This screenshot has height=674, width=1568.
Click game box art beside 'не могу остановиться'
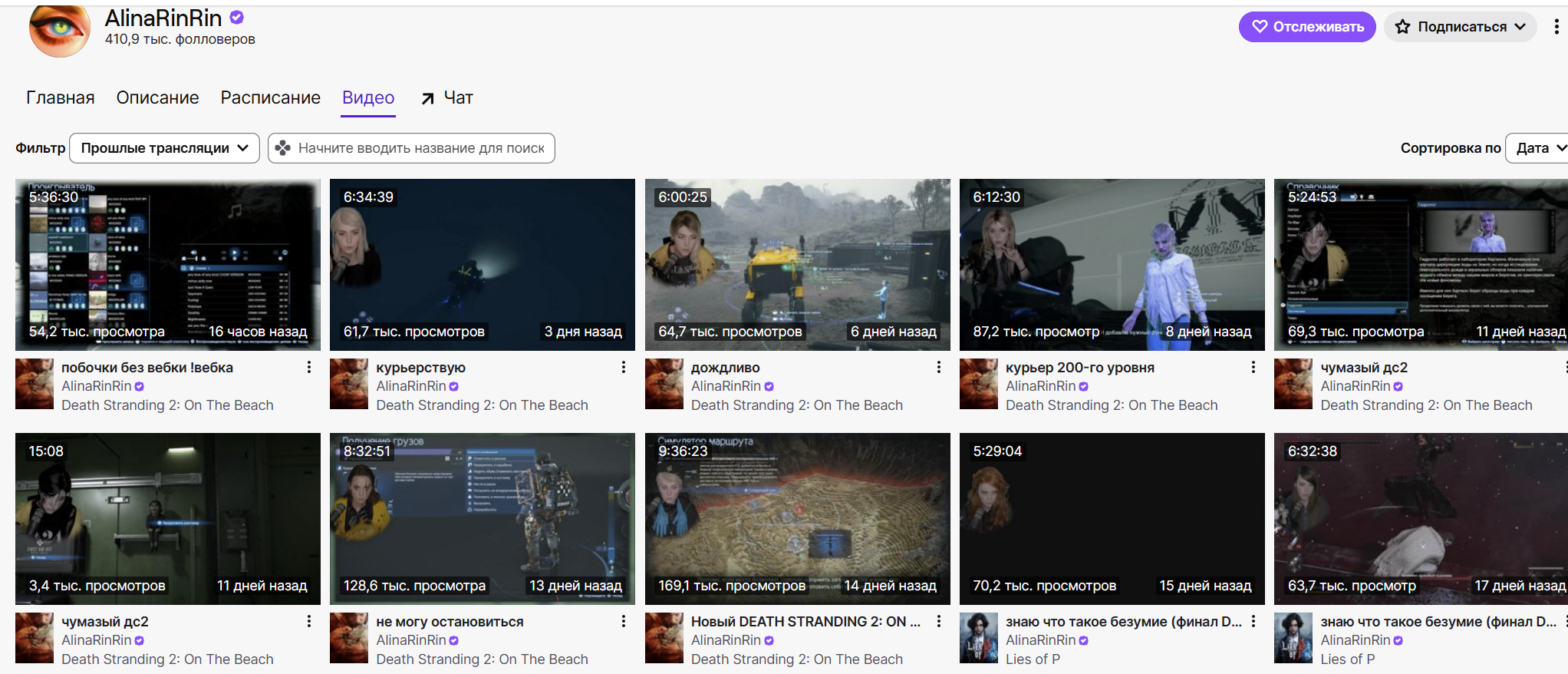[x=349, y=638]
